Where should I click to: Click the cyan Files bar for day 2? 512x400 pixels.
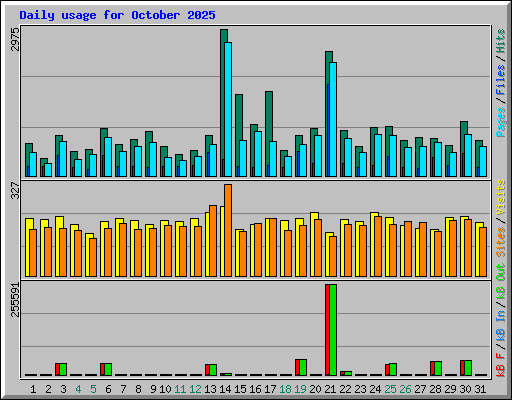click(x=48, y=170)
